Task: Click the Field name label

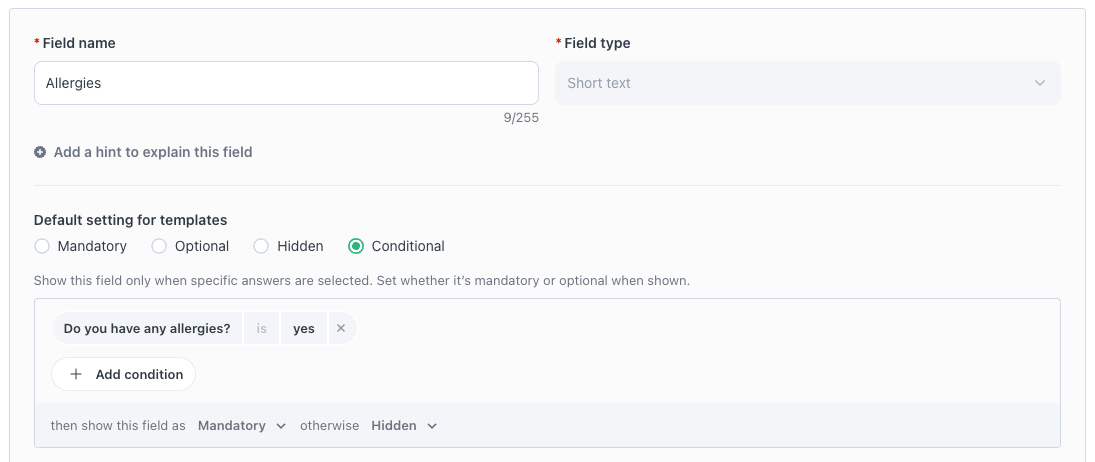Action: coord(79,43)
